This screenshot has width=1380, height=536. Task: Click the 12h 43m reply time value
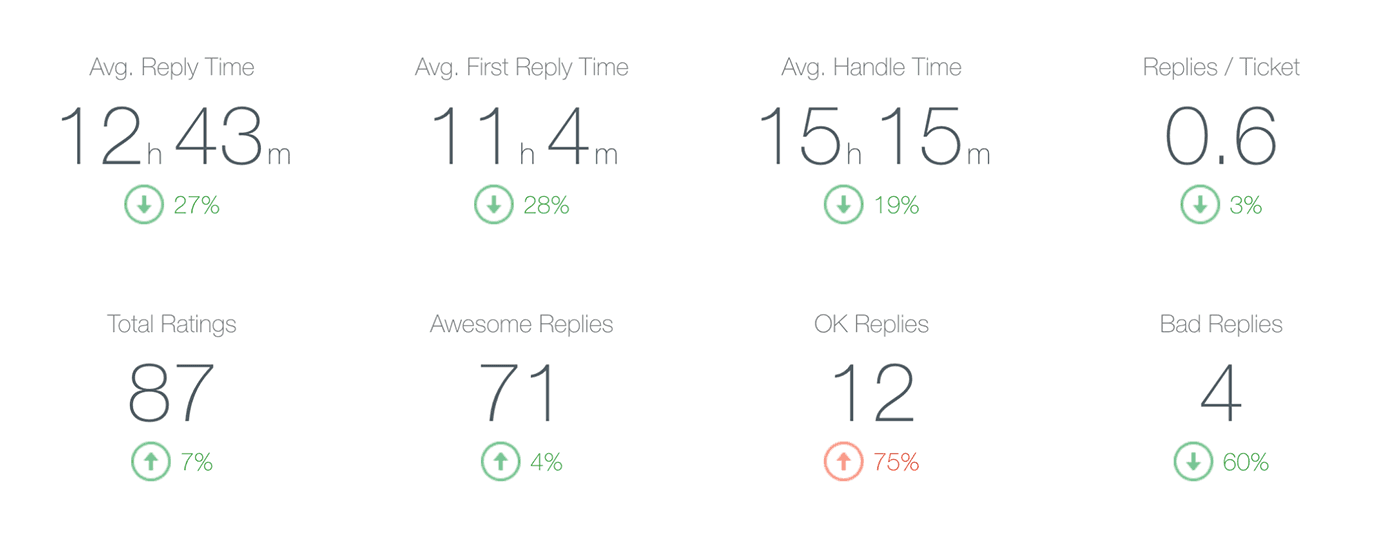click(x=173, y=137)
